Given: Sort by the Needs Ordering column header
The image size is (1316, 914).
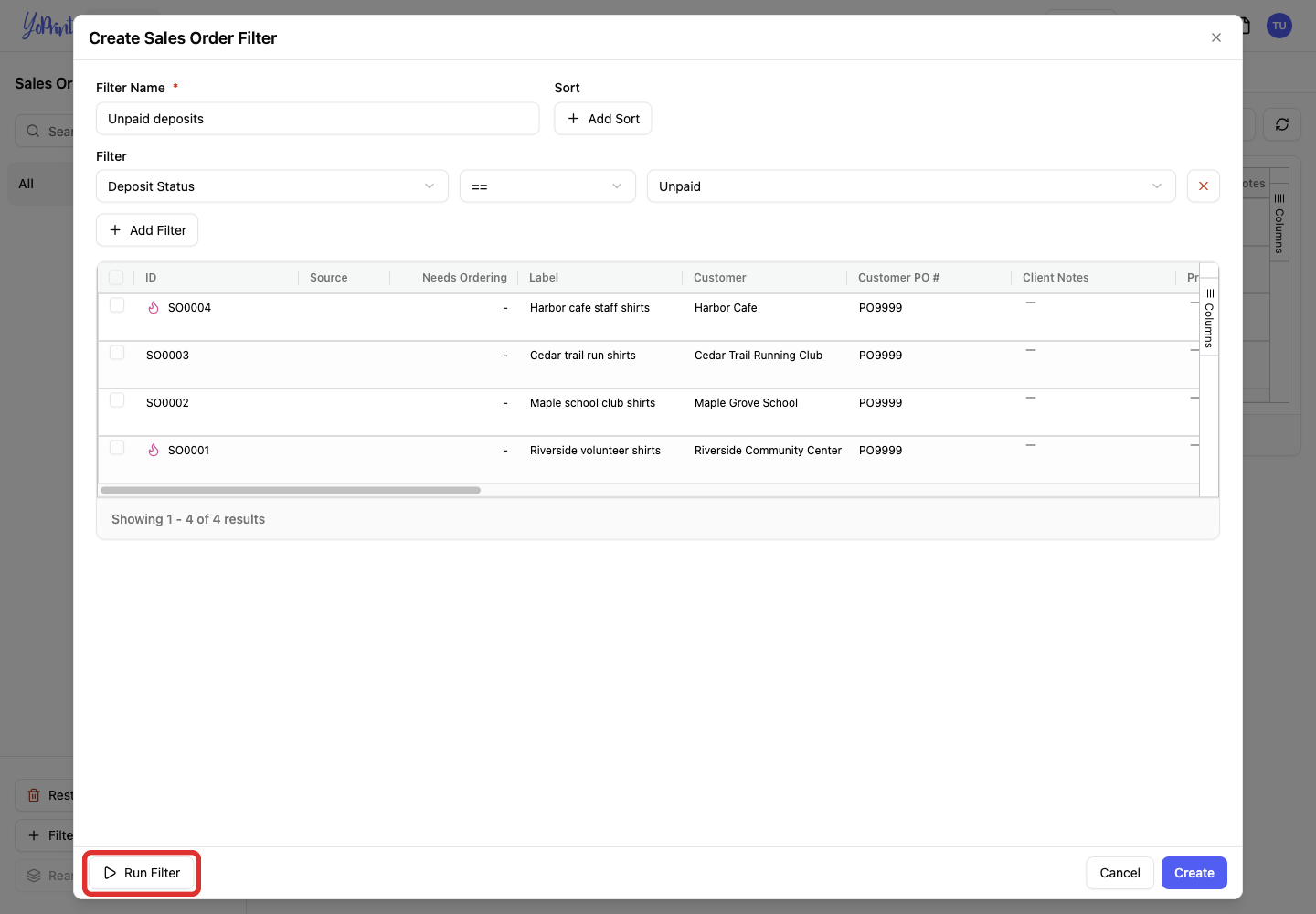Looking at the screenshot, I should click(464, 278).
